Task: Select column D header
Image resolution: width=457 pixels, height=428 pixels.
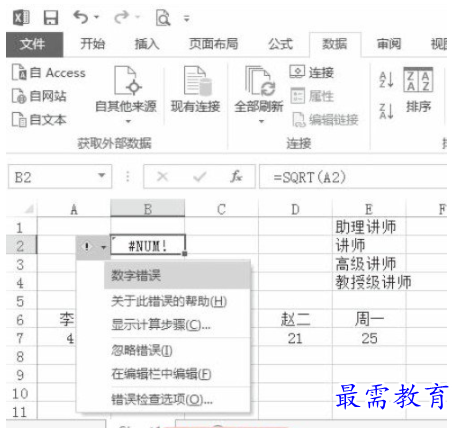Action: tap(295, 209)
